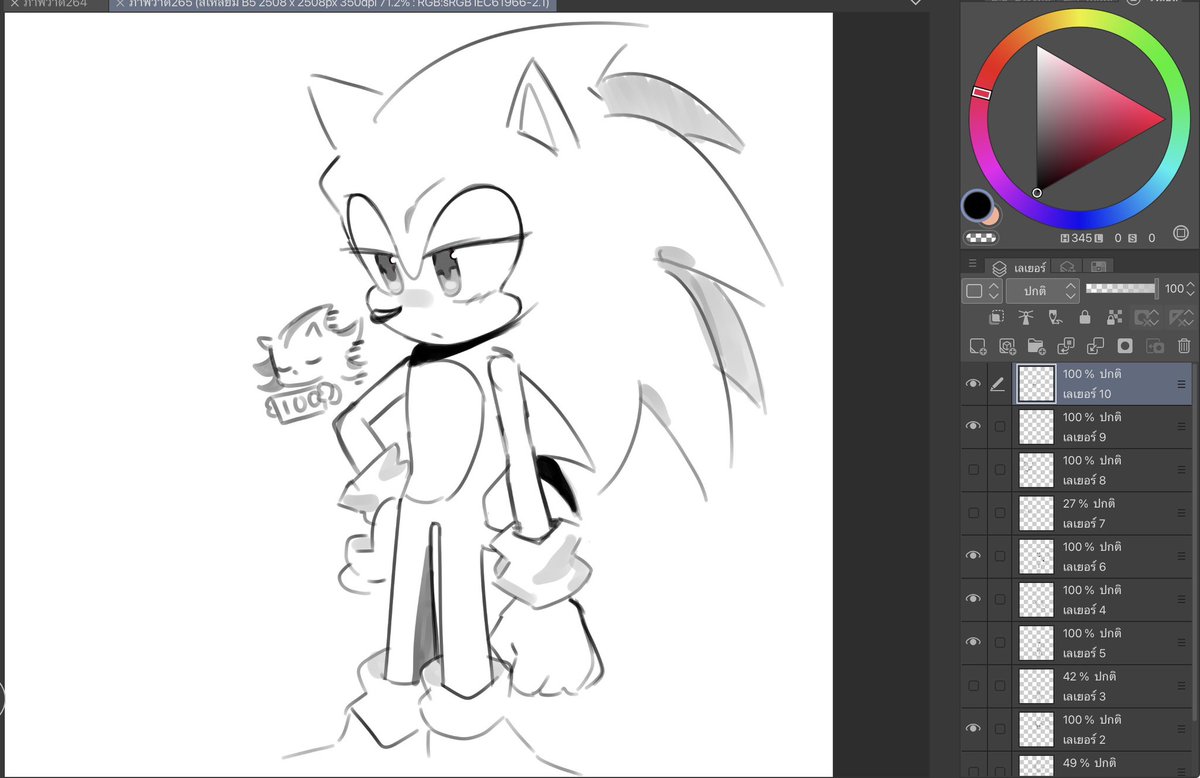
Task: Switch to the second tab beside เลเยอร์
Action: click(1067, 267)
